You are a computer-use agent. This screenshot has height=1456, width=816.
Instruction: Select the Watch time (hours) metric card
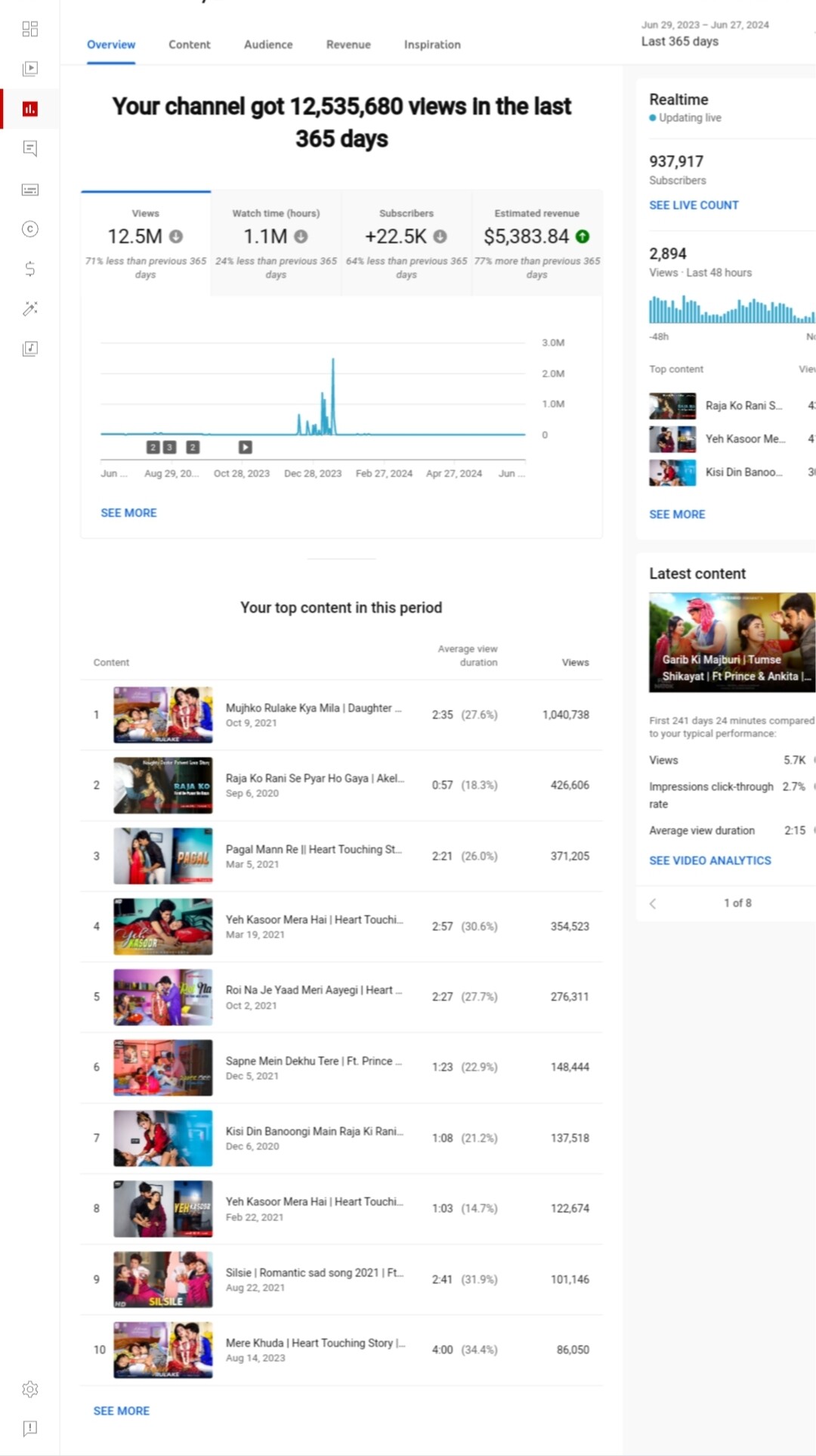pos(277,243)
